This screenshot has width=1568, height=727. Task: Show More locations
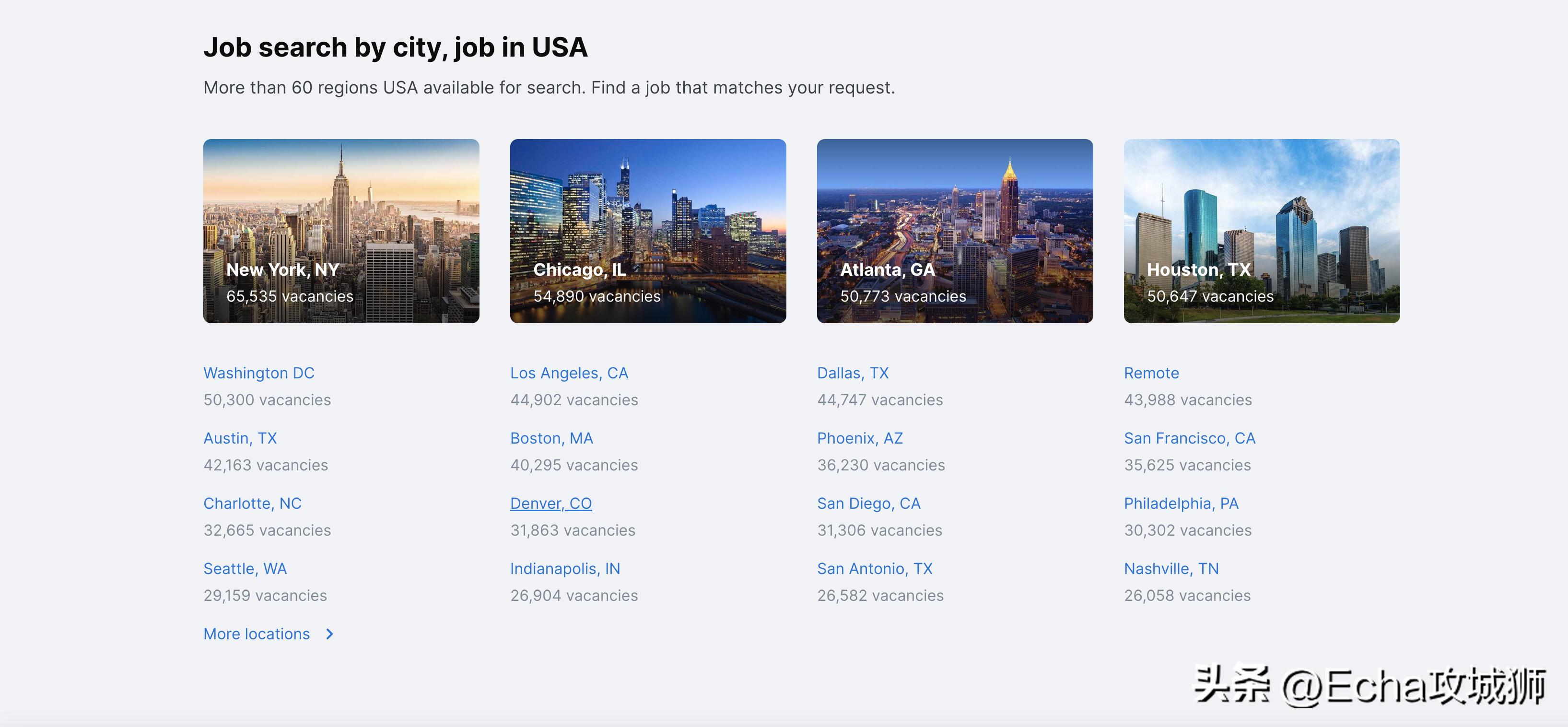256,634
